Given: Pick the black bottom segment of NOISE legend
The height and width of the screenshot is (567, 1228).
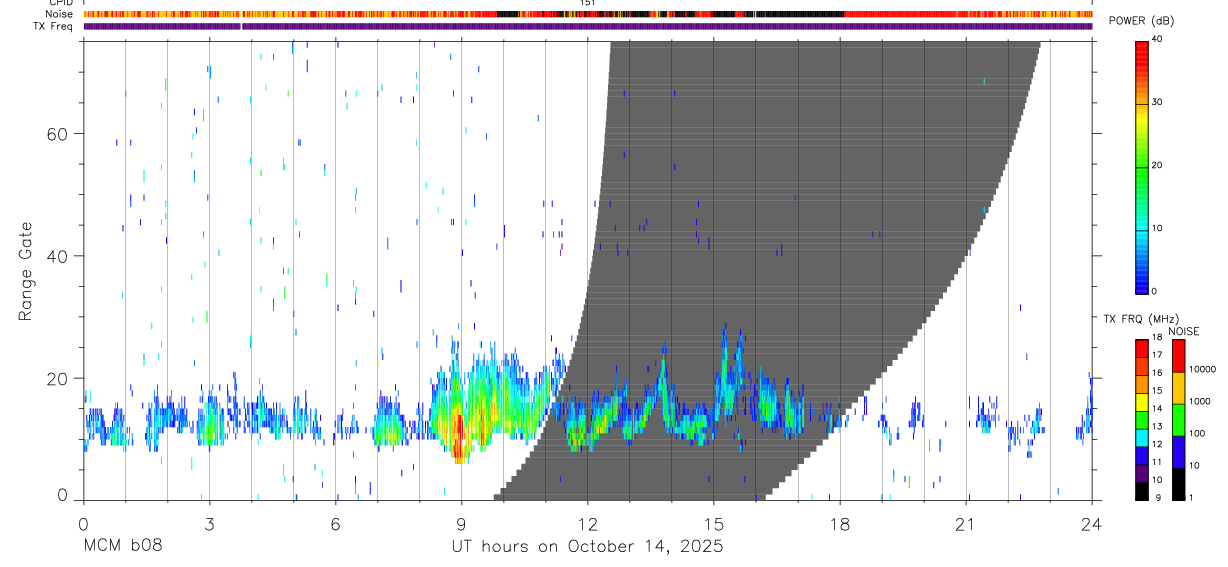Looking at the screenshot, I should [1178, 484].
